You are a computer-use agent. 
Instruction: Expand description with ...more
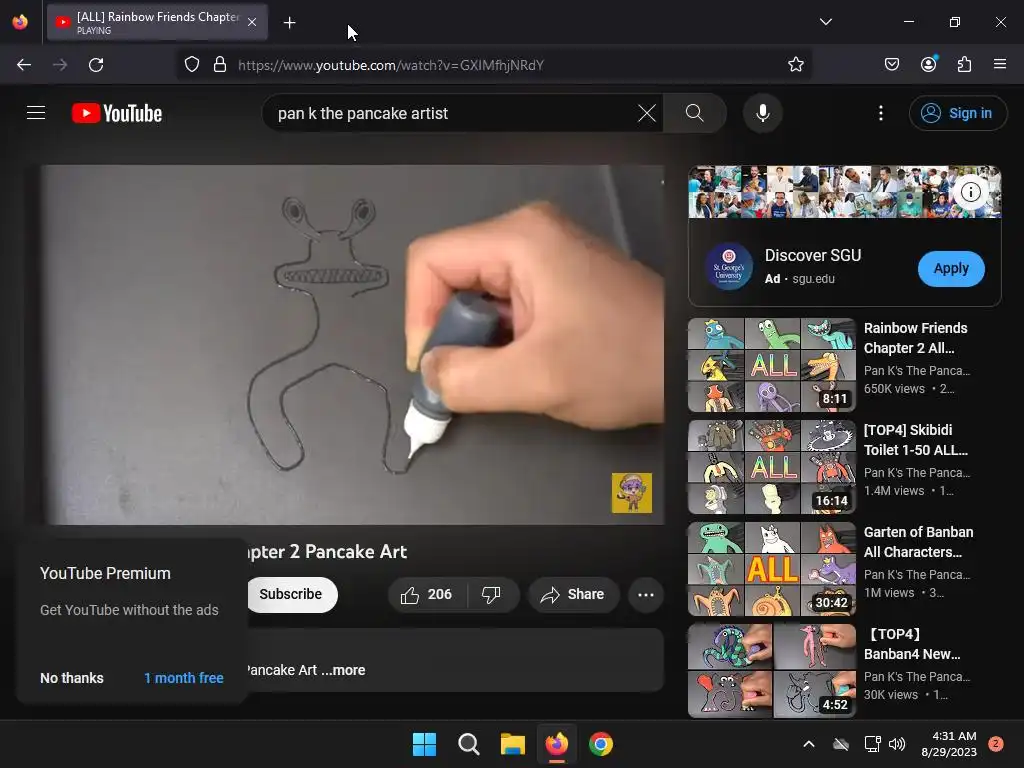pos(344,670)
